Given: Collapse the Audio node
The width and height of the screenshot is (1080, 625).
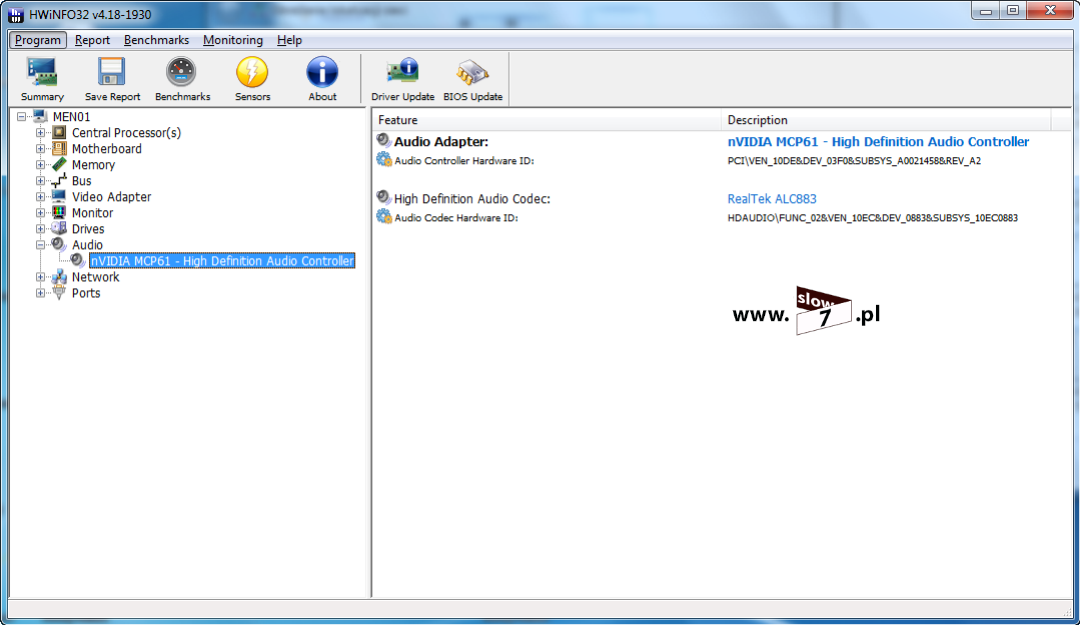Looking at the screenshot, I should point(40,245).
